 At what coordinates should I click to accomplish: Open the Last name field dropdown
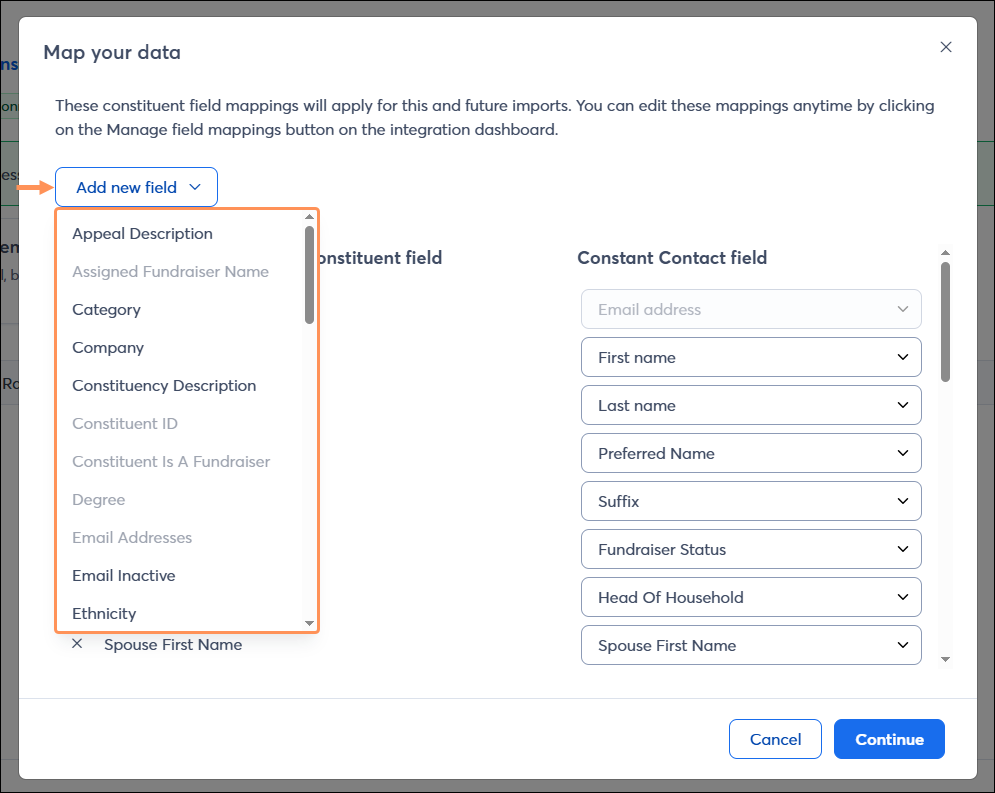click(750, 405)
